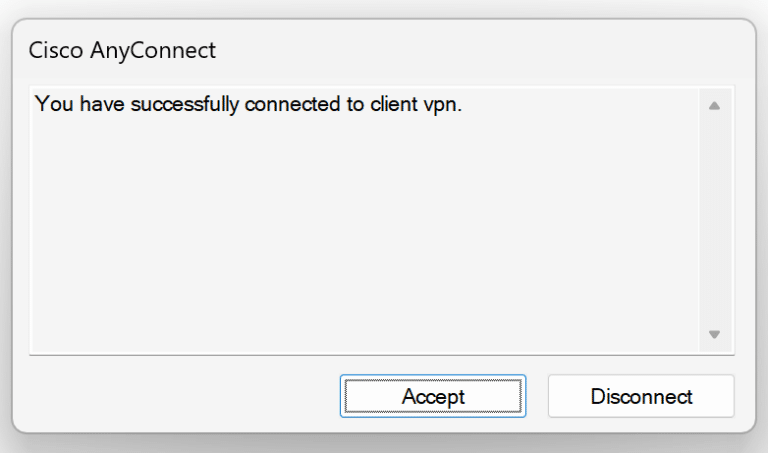Screen dimensions: 768x453
Task: Accept the VPN connection banner
Action: coord(433,396)
